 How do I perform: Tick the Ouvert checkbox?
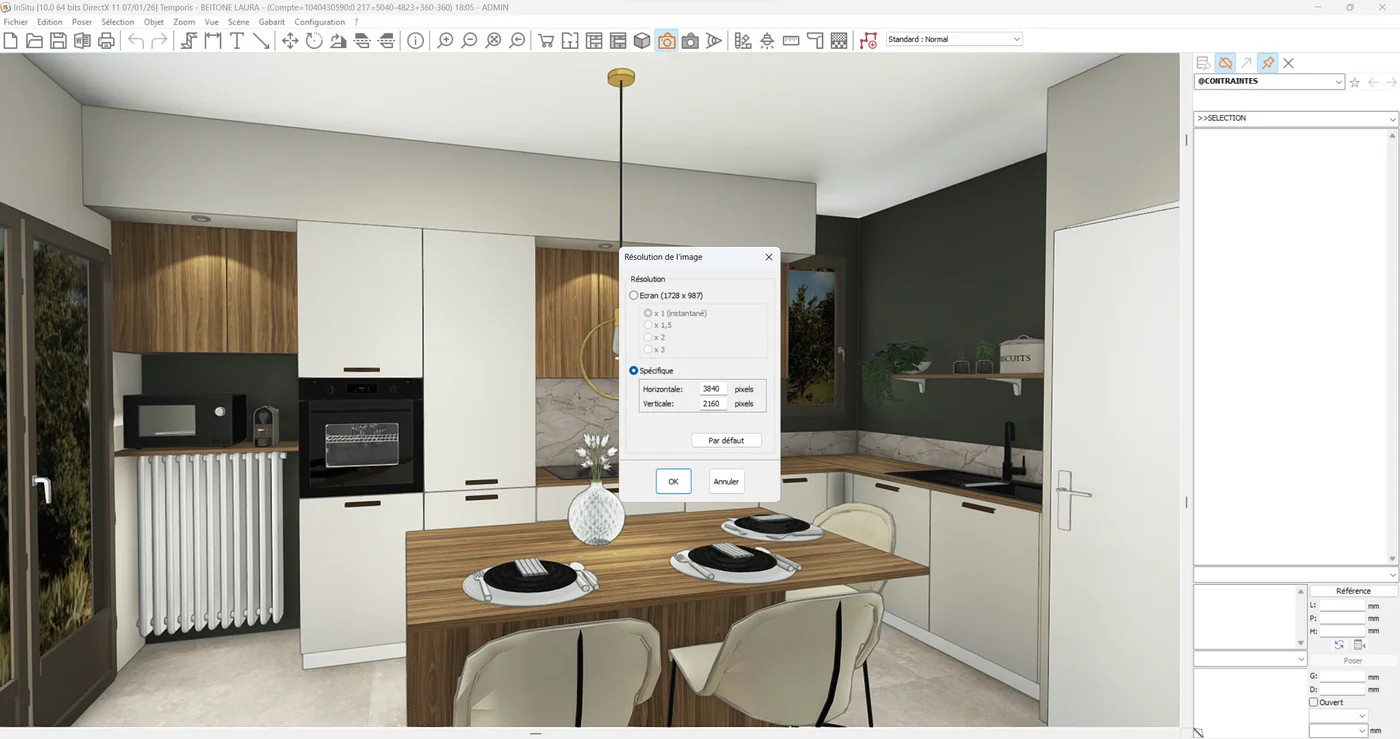(x=1314, y=702)
